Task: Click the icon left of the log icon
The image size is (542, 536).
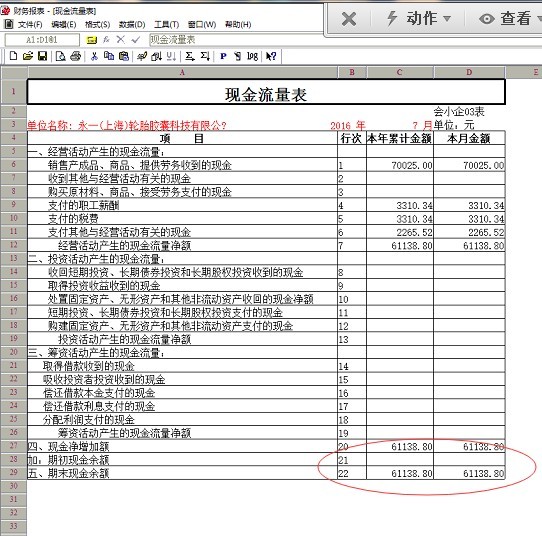Action: [x=238, y=56]
